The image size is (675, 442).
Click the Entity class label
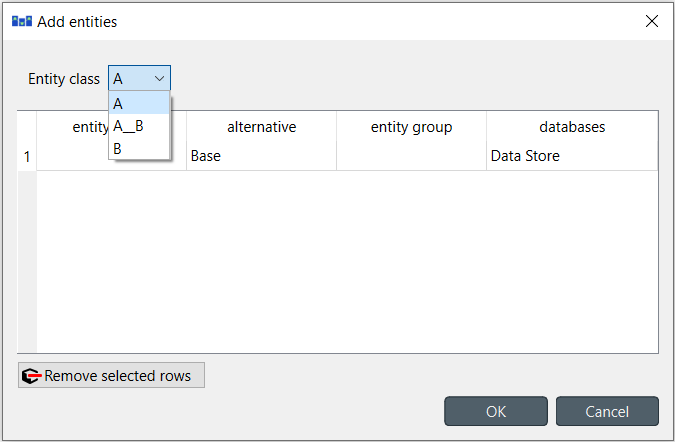click(64, 79)
